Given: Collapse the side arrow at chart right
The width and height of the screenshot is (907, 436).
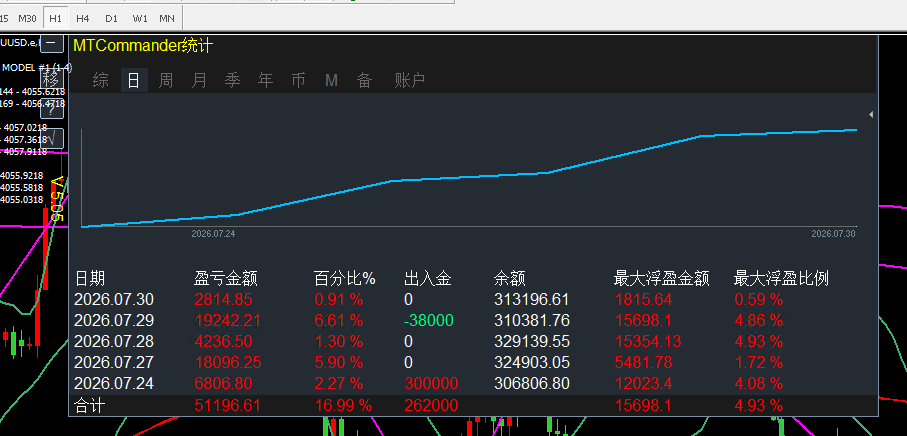Looking at the screenshot, I should (x=871, y=114).
